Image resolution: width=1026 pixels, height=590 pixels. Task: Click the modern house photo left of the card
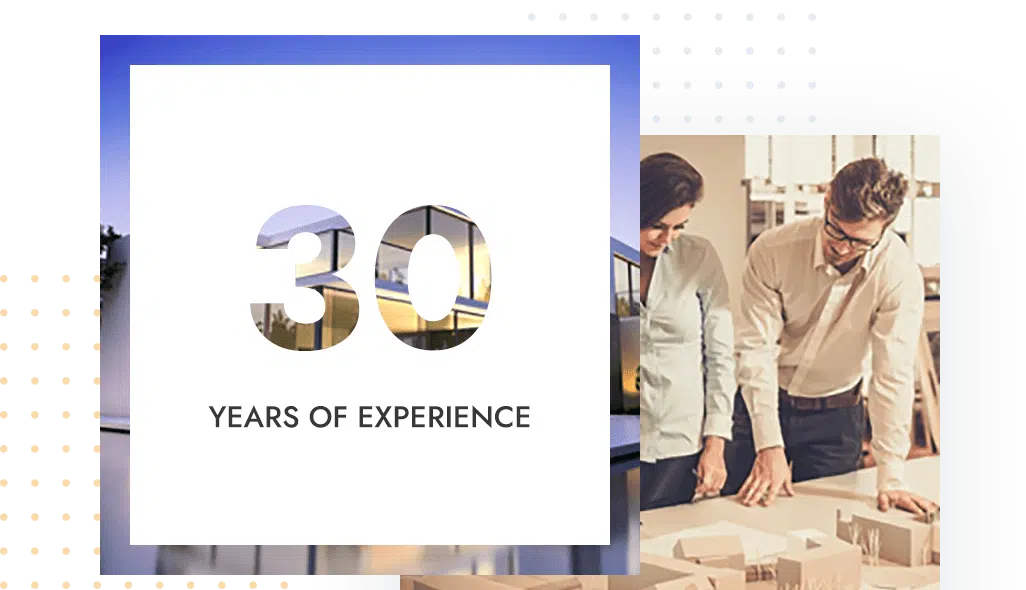(x=113, y=300)
